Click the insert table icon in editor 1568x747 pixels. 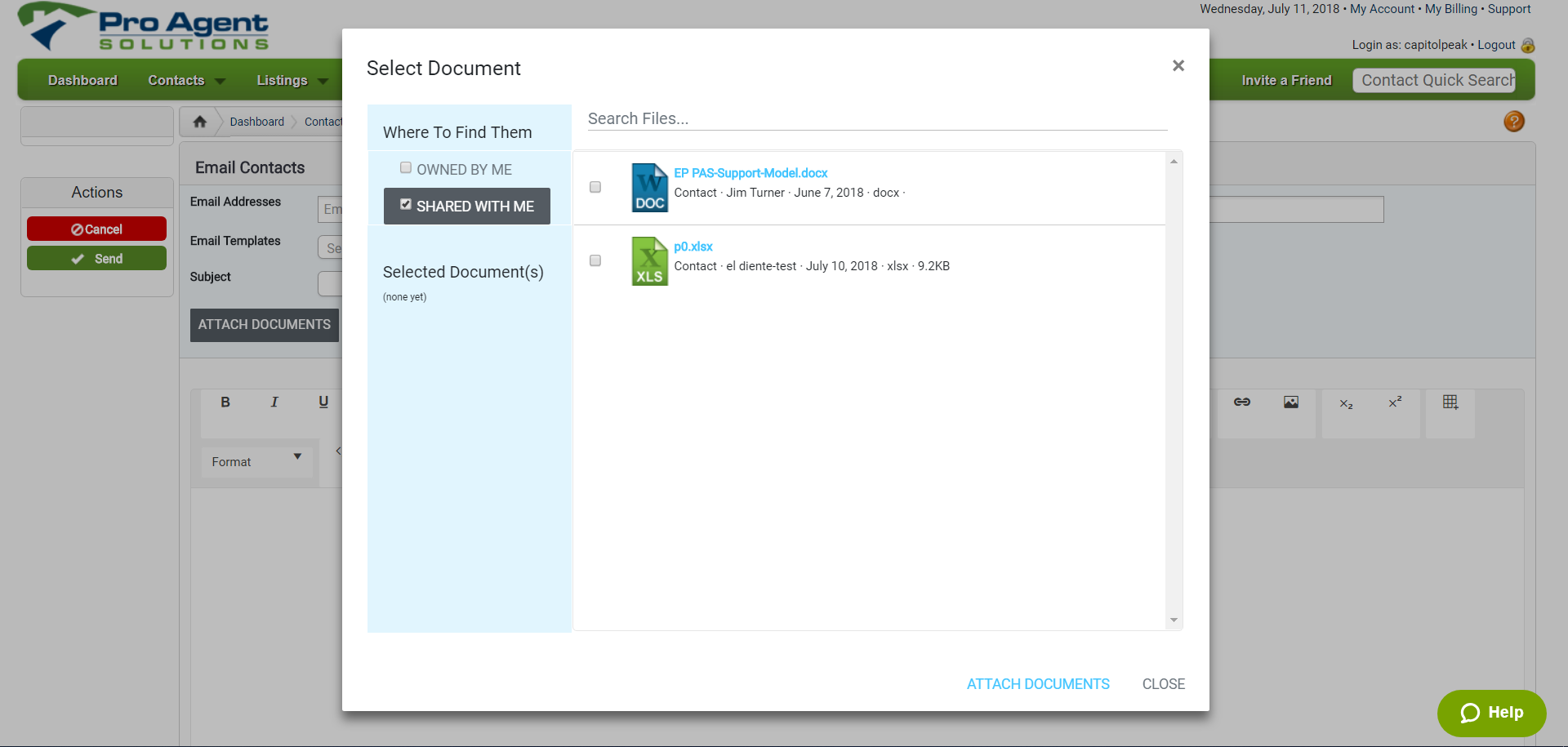coord(1450,402)
